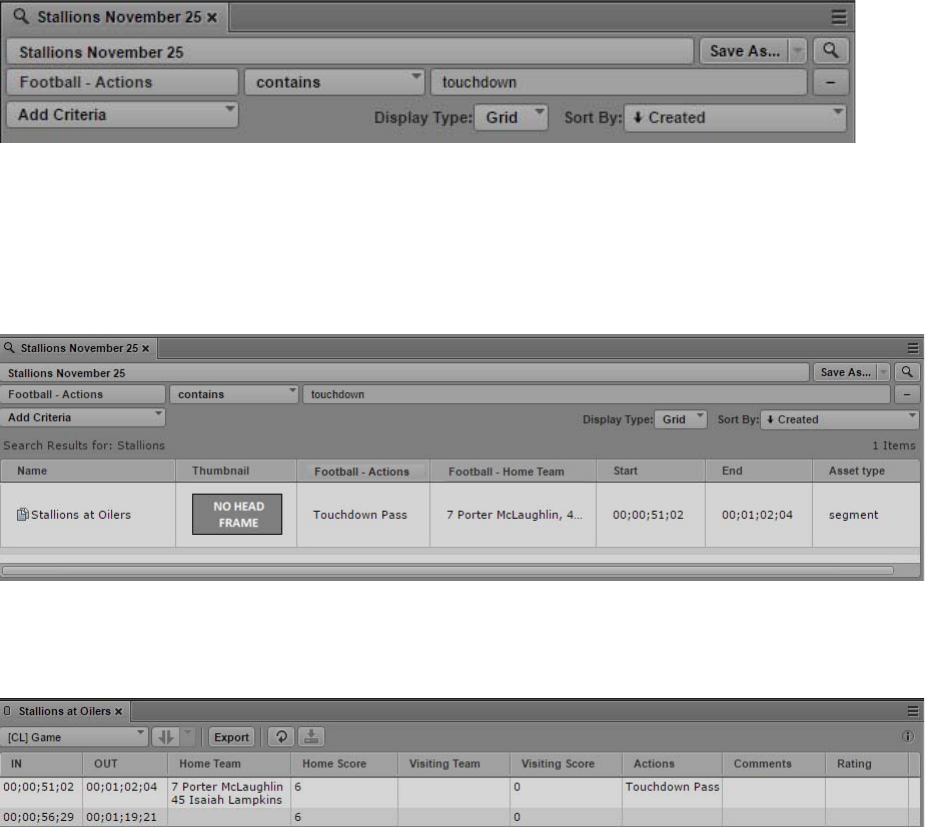Click the Save As... button in the top pane
This screenshot has height=827, width=925.
(x=744, y=51)
